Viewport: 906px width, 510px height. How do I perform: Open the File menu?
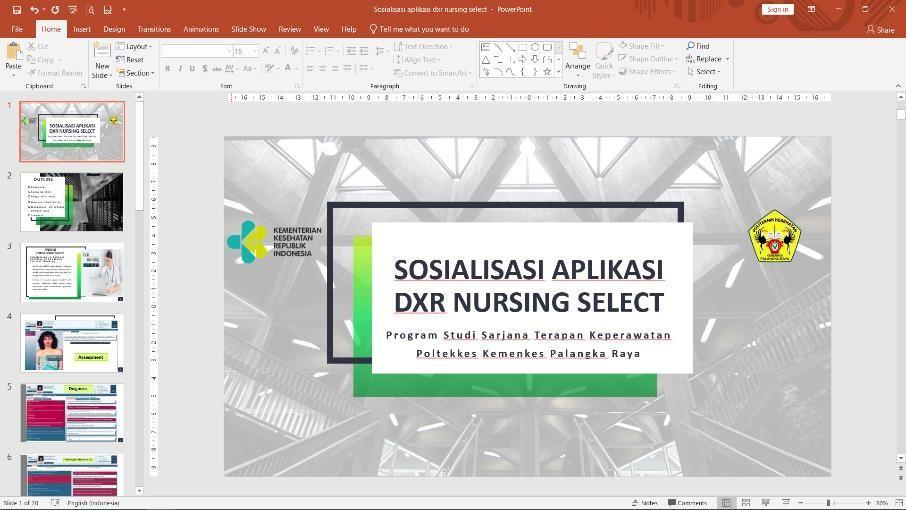coord(17,29)
